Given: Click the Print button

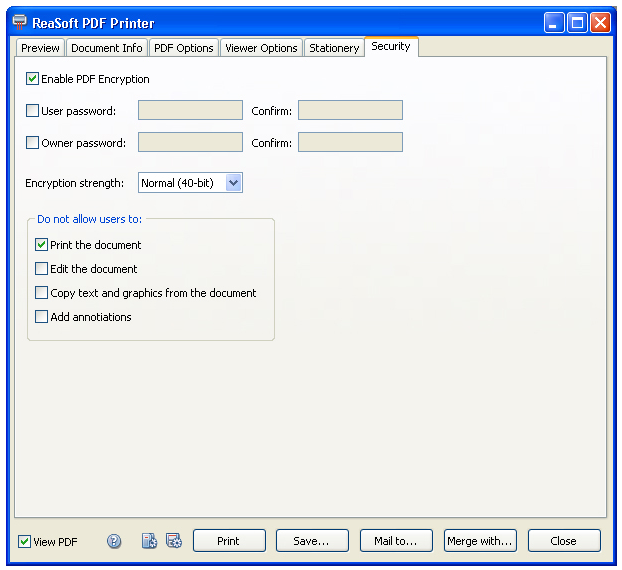Looking at the screenshot, I should (x=229, y=541).
